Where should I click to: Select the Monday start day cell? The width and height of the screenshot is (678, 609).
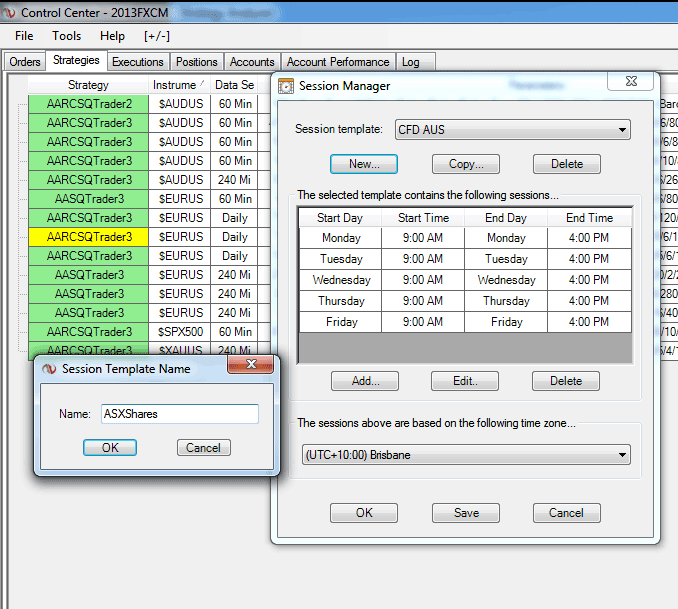pyautogui.click(x=341, y=238)
